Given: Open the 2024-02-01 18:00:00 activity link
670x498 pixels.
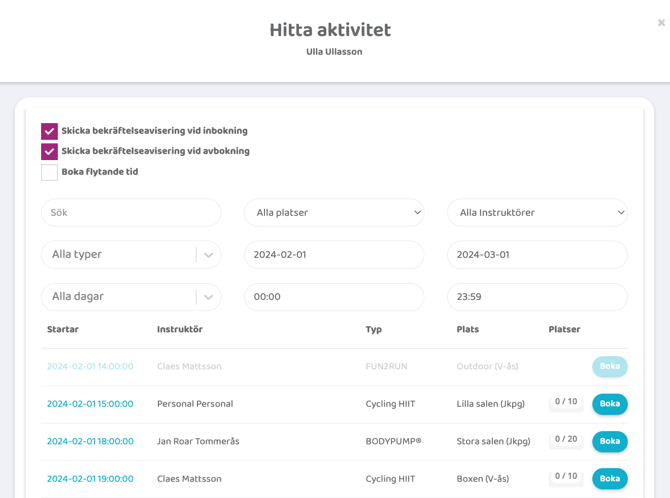Looking at the screenshot, I should tap(90, 441).
